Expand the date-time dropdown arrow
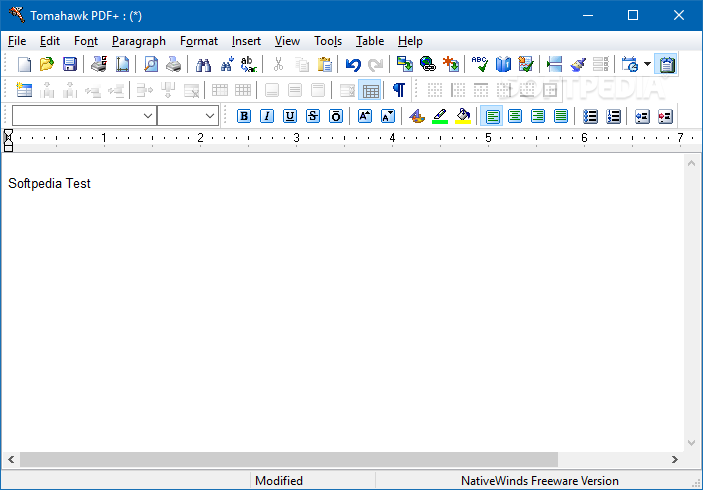The image size is (703, 490). (x=647, y=65)
